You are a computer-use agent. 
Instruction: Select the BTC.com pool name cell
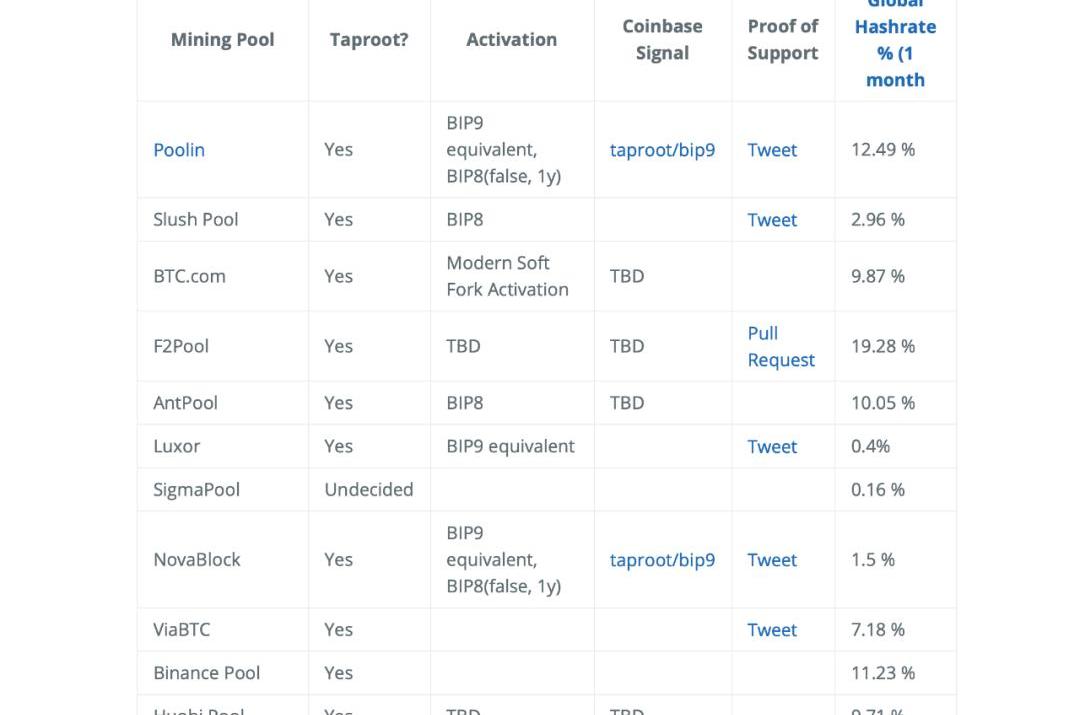click(189, 276)
